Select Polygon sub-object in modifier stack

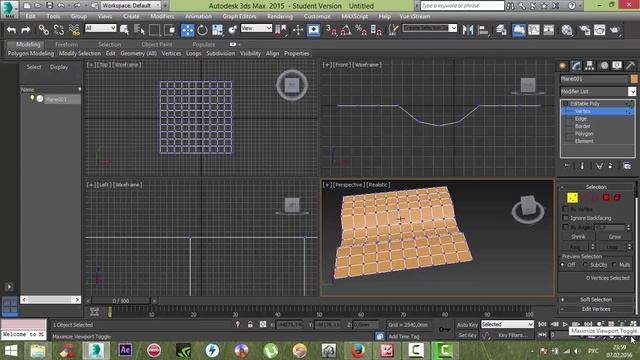pos(584,133)
